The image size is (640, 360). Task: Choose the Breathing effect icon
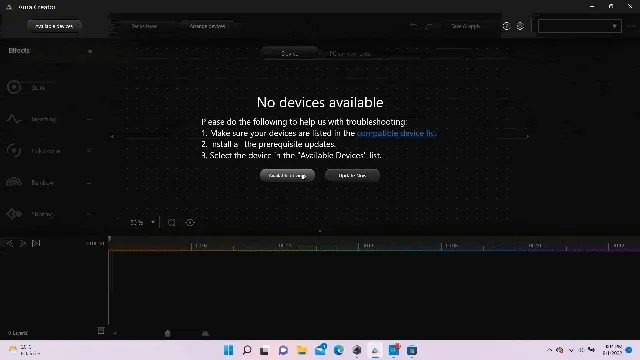(13, 119)
